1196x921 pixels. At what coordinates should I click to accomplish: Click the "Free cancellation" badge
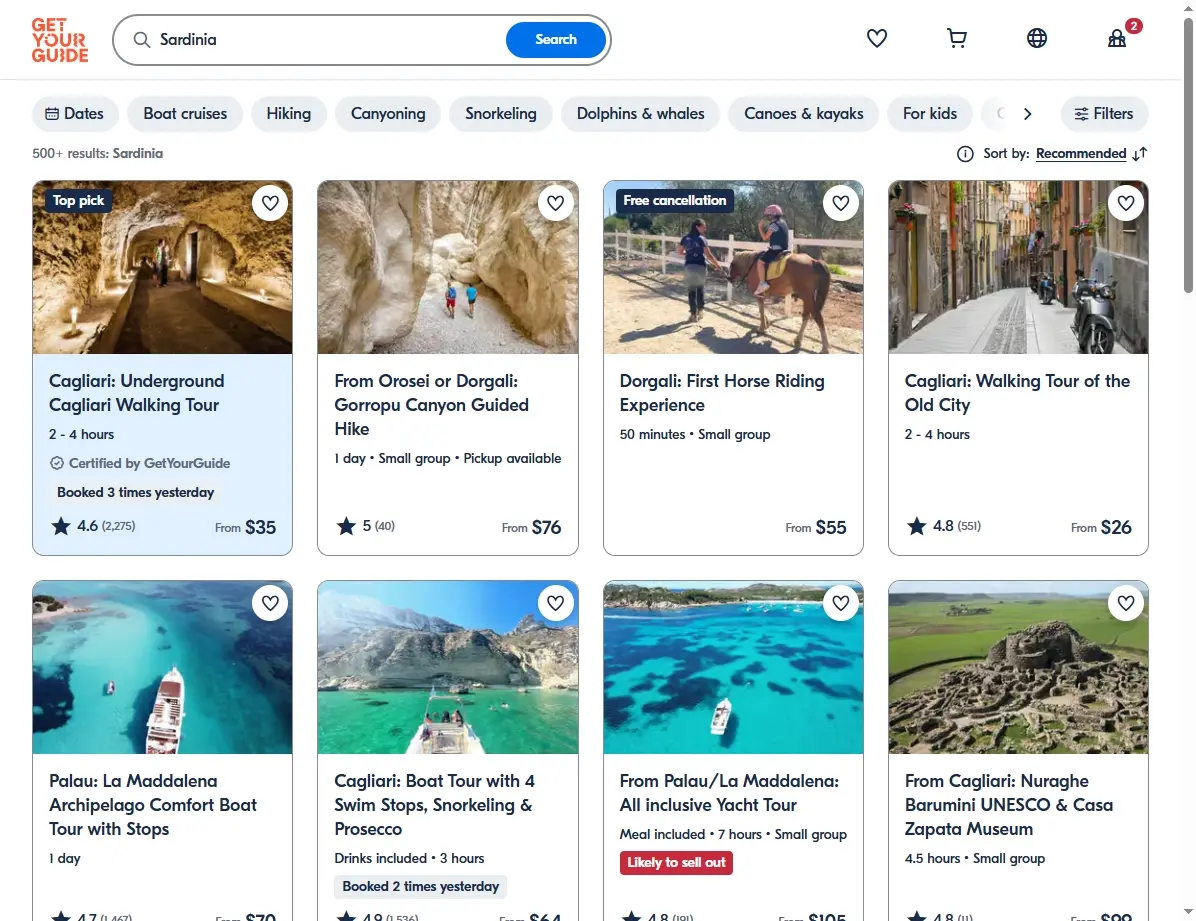(x=674, y=201)
